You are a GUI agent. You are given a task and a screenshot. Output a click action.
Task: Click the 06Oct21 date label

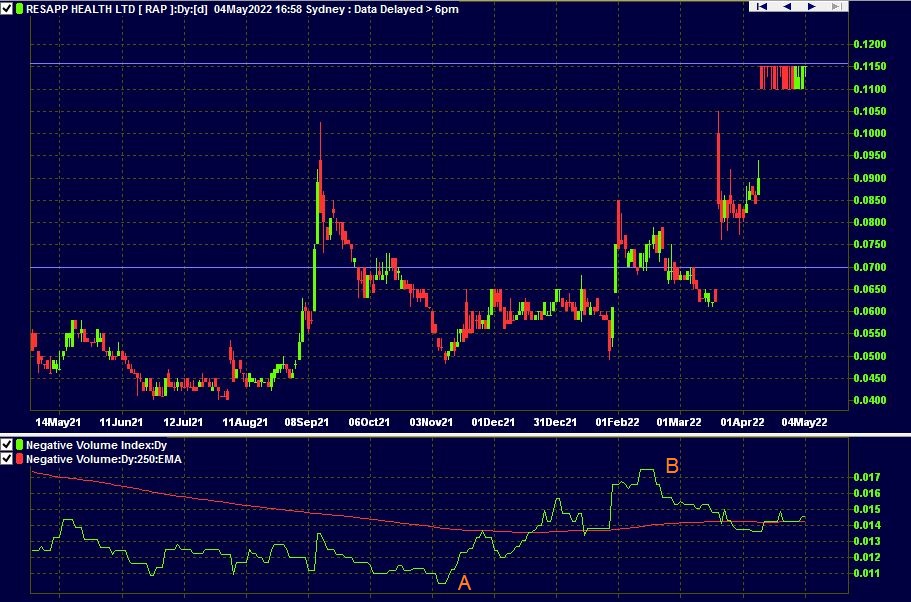tap(369, 422)
